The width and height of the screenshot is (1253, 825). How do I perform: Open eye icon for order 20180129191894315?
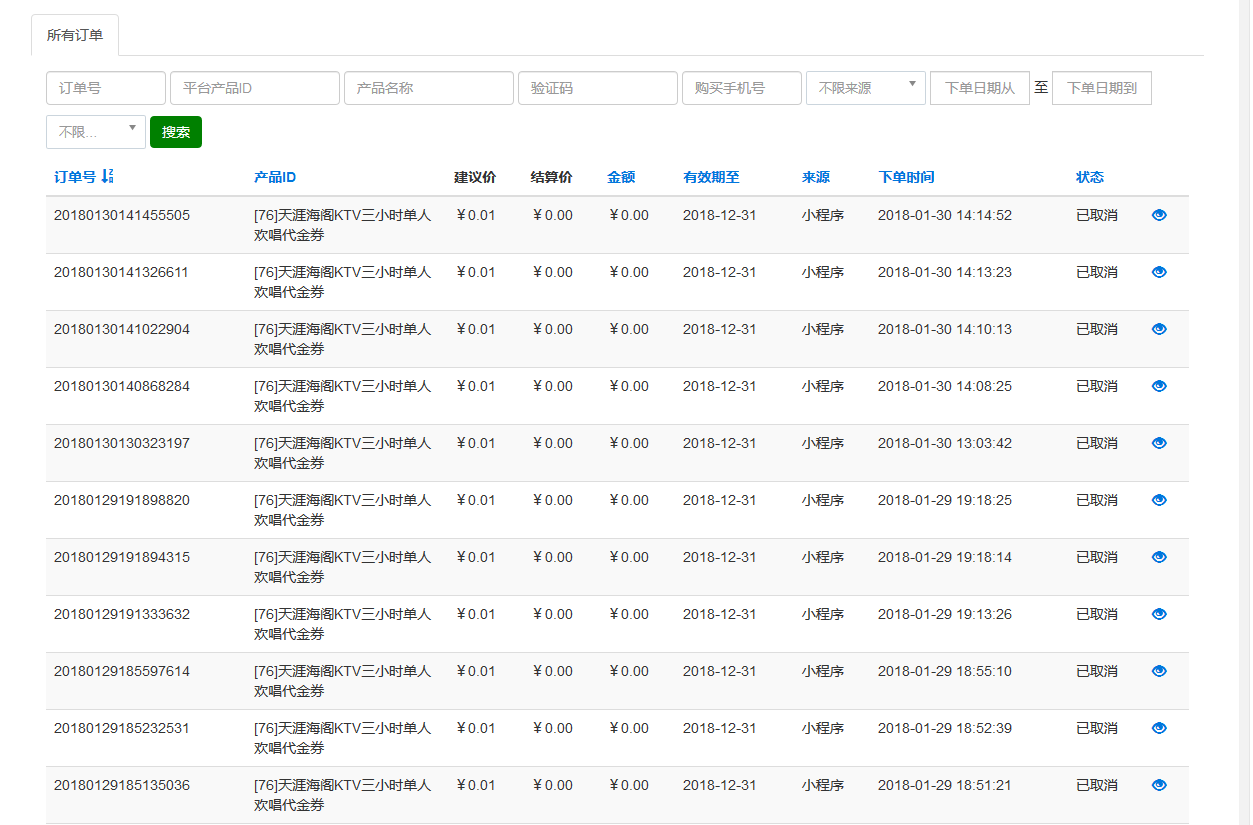coord(1159,557)
